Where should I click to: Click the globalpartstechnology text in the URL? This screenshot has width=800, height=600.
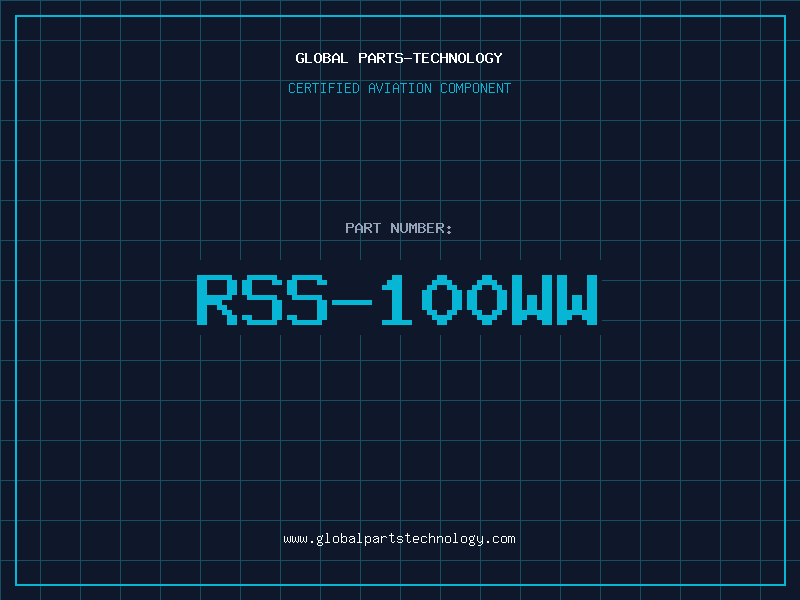[x=399, y=539]
